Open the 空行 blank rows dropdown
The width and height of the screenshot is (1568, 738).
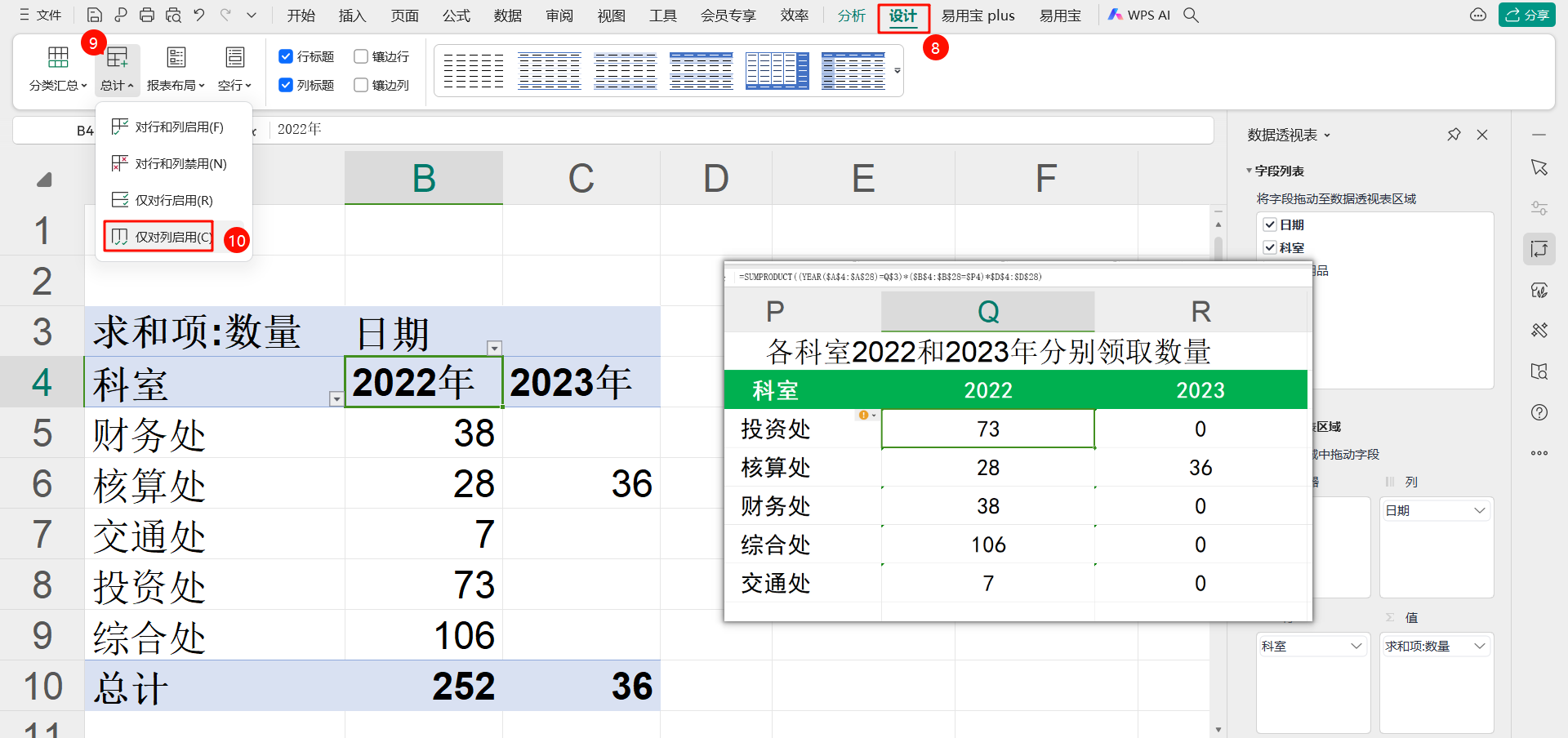point(235,69)
